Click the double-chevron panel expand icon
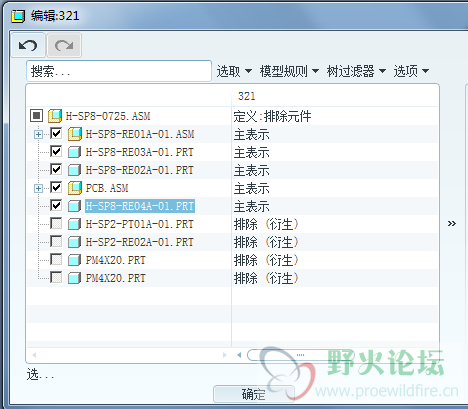Screen dimensions: 468x409 [x=452, y=223]
